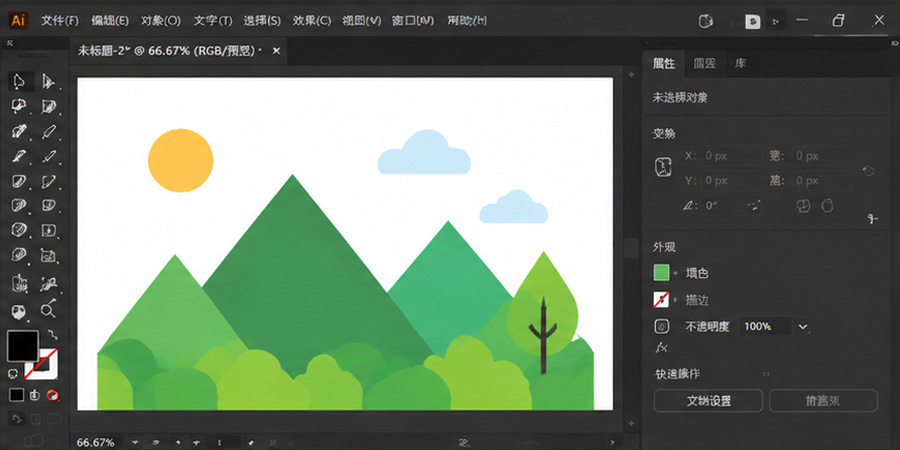Click the constrain proportions link icon
This screenshot has width=900, height=450.
tap(868, 170)
